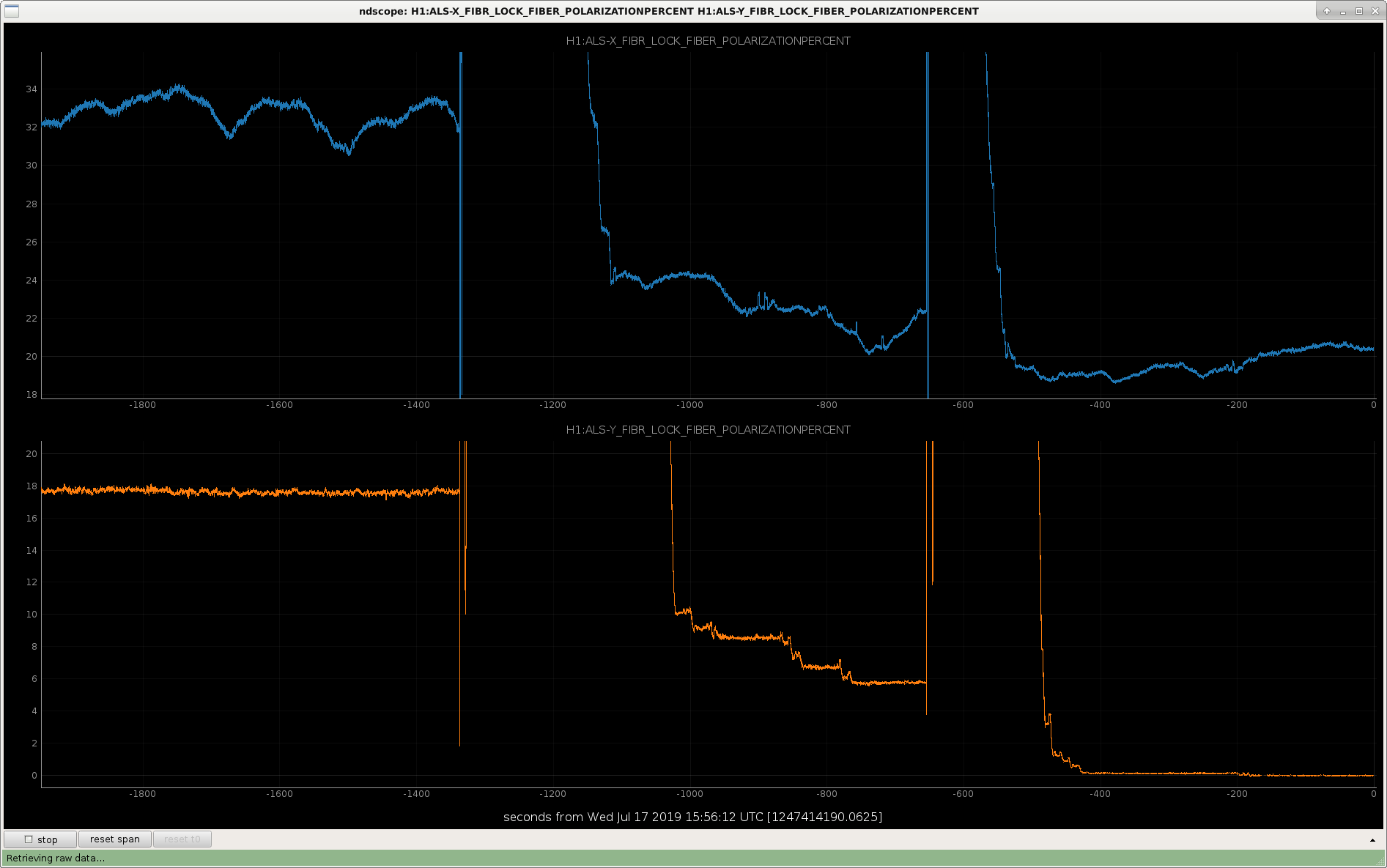Click the -1400 time tick under the ALS-Y plot

pos(416,794)
